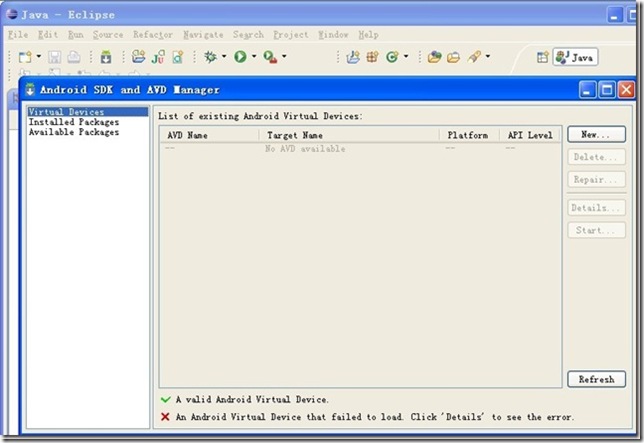Click the green Run button icon

(x=240, y=57)
